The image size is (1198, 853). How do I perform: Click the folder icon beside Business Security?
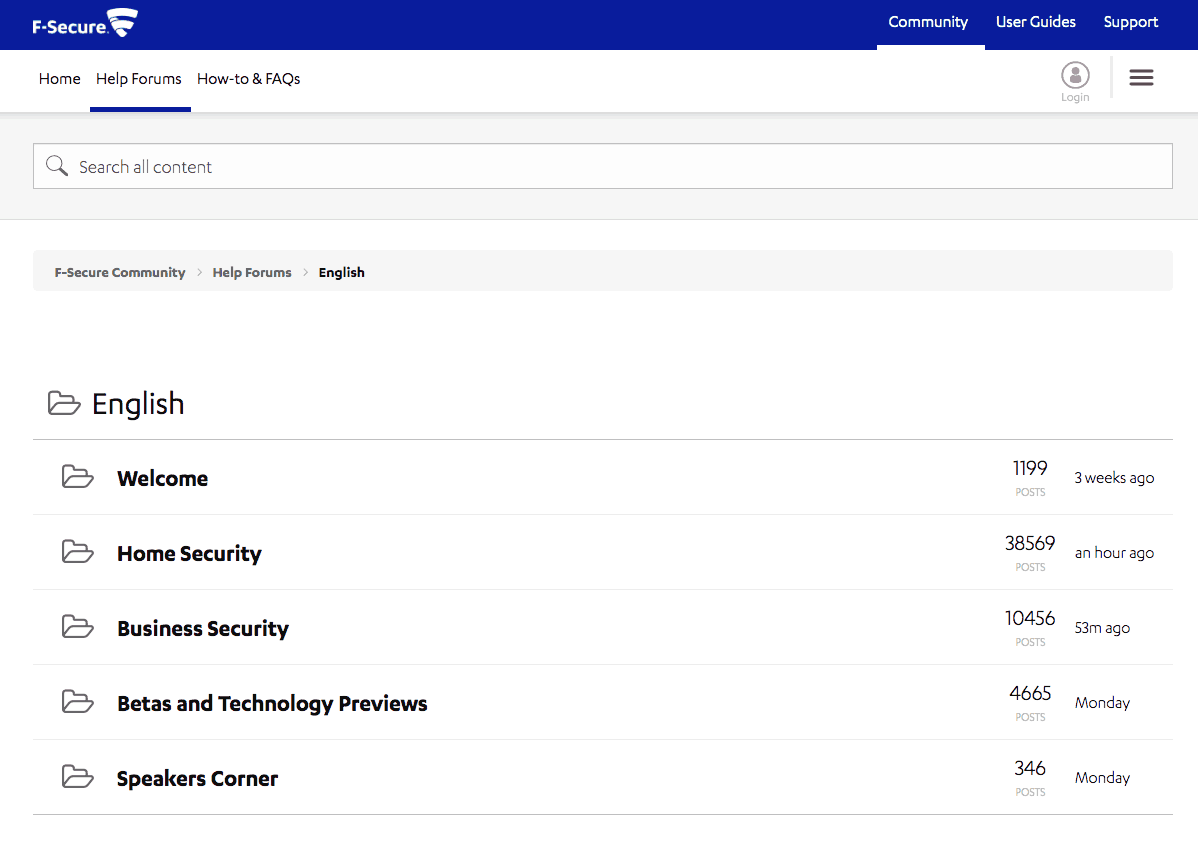click(x=77, y=627)
